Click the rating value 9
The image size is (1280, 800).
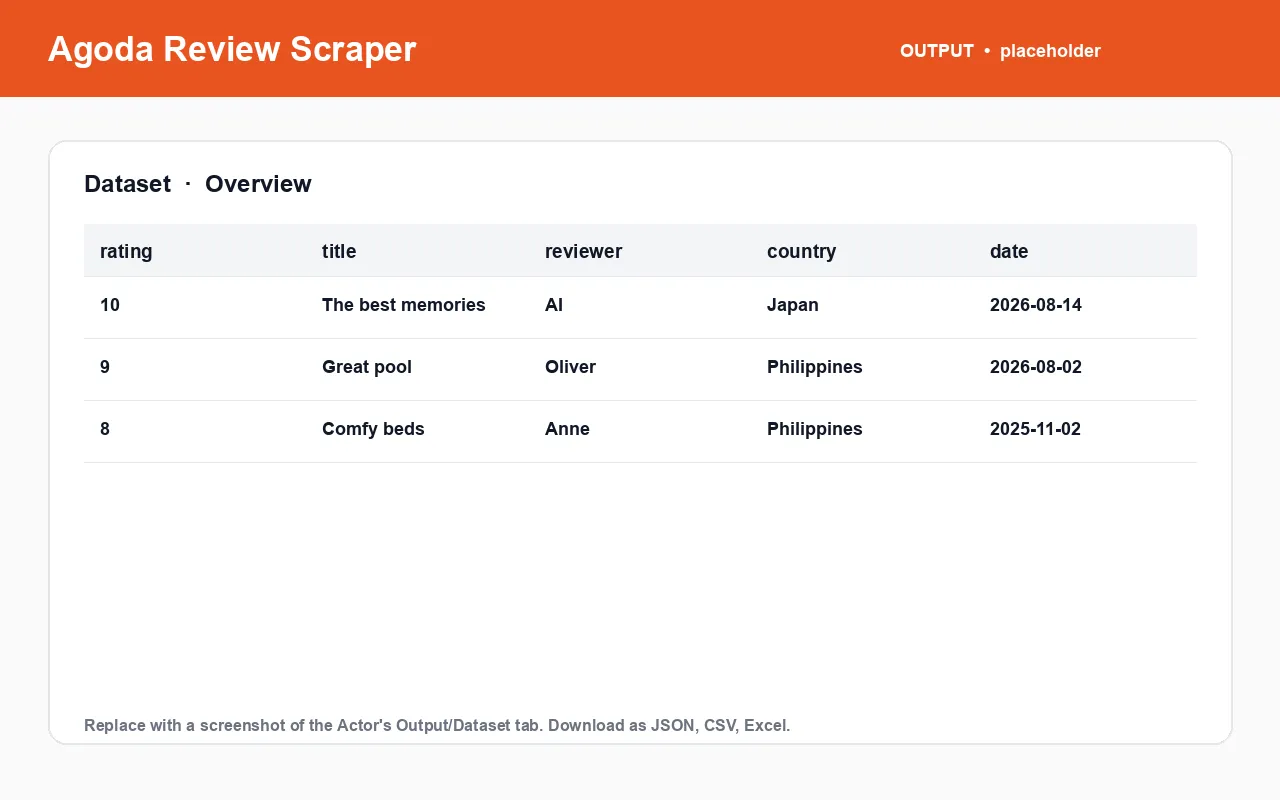coord(105,367)
